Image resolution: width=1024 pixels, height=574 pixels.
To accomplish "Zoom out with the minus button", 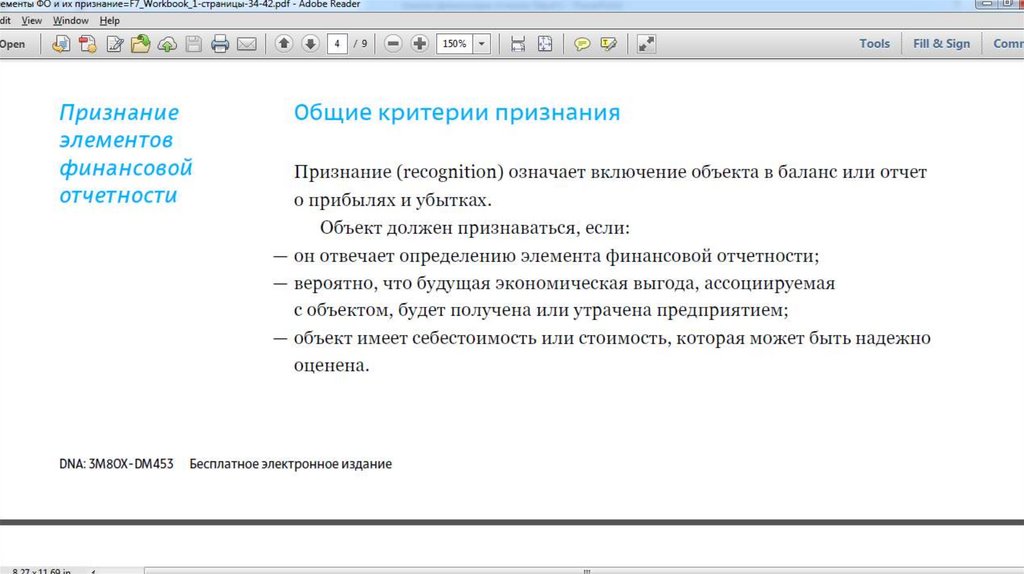I will coord(393,44).
